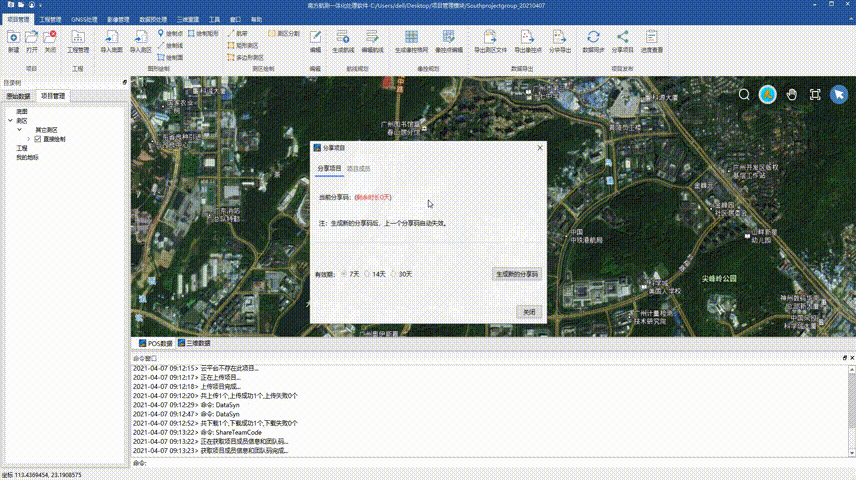Choose the 30天 validity option
This screenshot has width=856, height=480.
tap(394, 273)
